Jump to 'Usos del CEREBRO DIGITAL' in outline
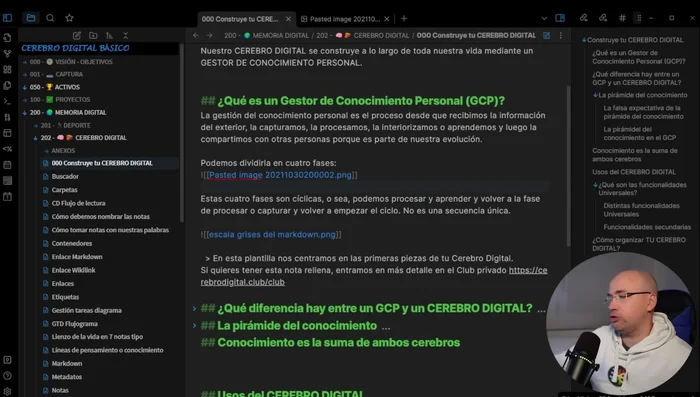The width and height of the screenshot is (700, 397). tap(634, 172)
